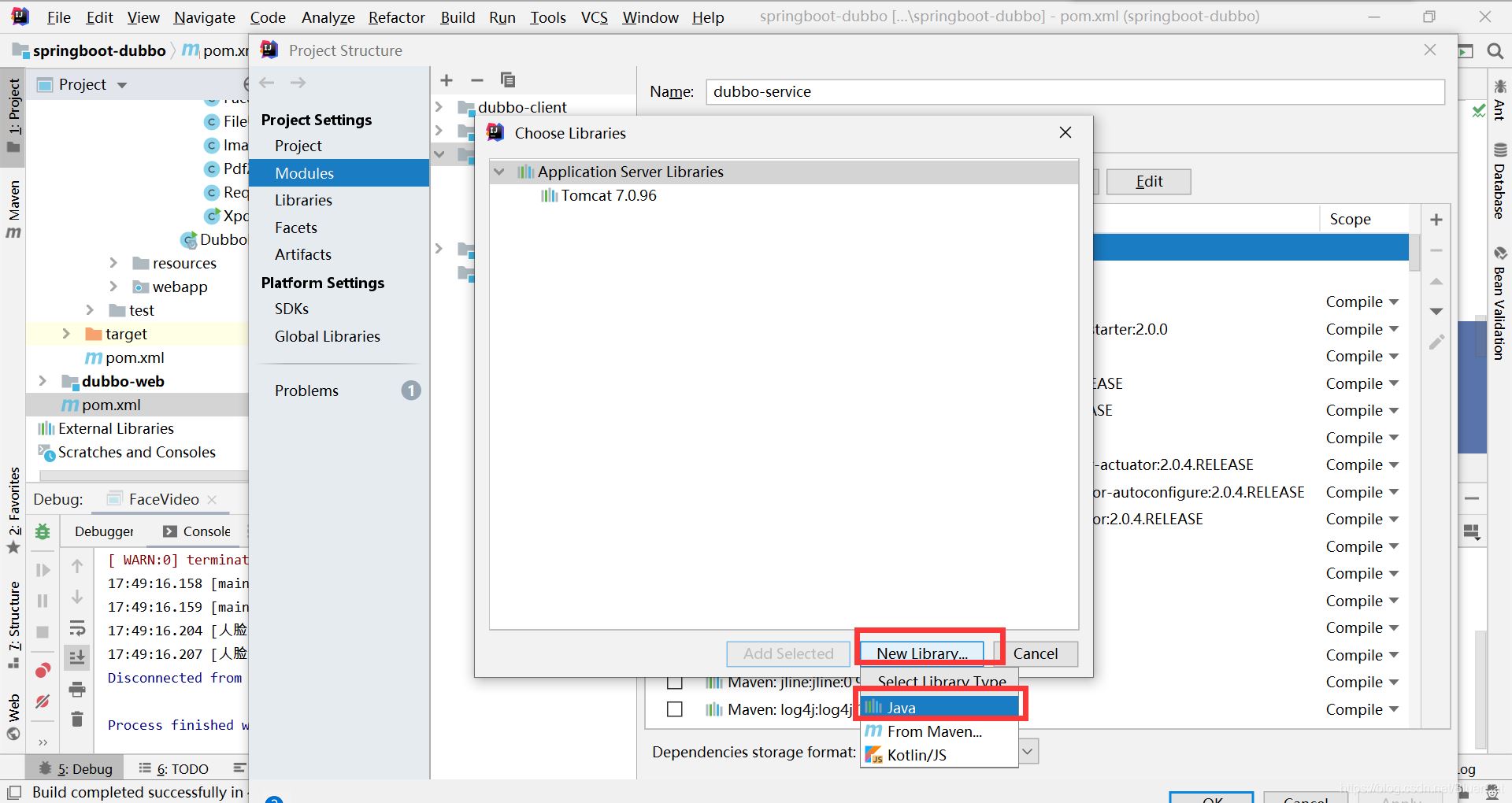Image resolution: width=1512 pixels, height=803 pixels.
Task: Click the copy module icon
Action: click(x=508, y=80)
